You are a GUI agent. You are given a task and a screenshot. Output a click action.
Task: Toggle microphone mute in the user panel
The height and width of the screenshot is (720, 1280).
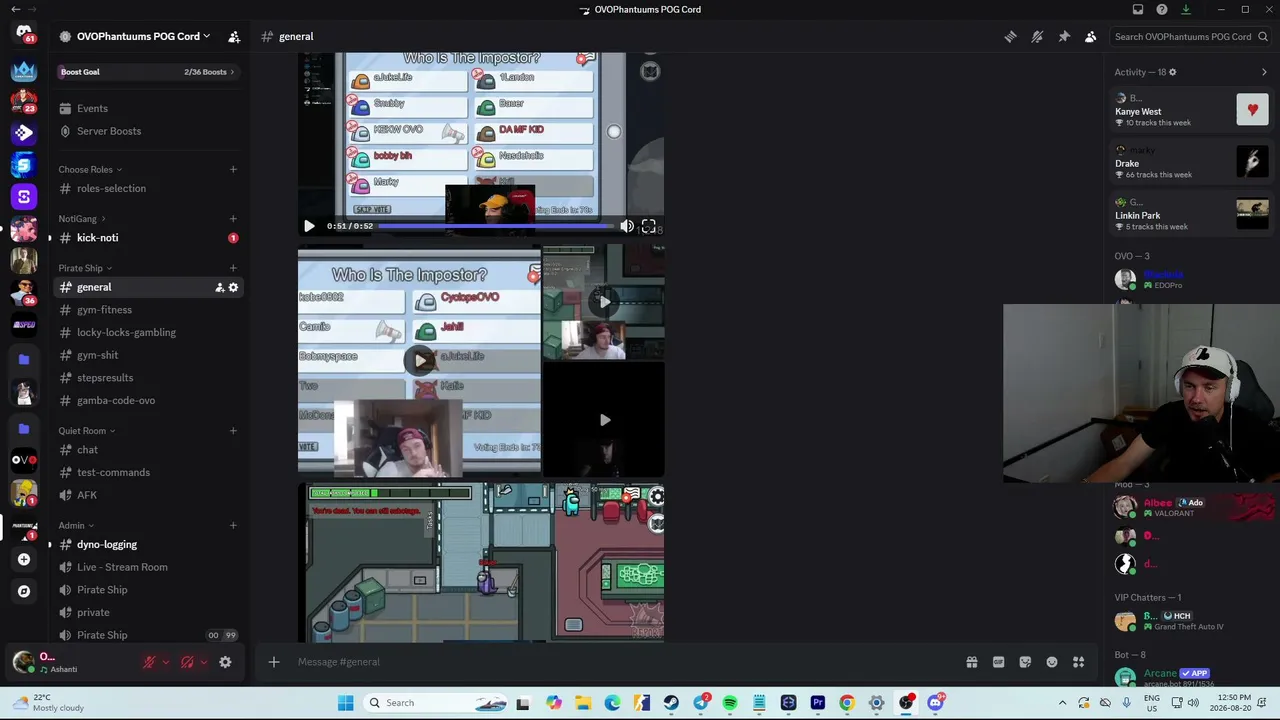(149, 662)
